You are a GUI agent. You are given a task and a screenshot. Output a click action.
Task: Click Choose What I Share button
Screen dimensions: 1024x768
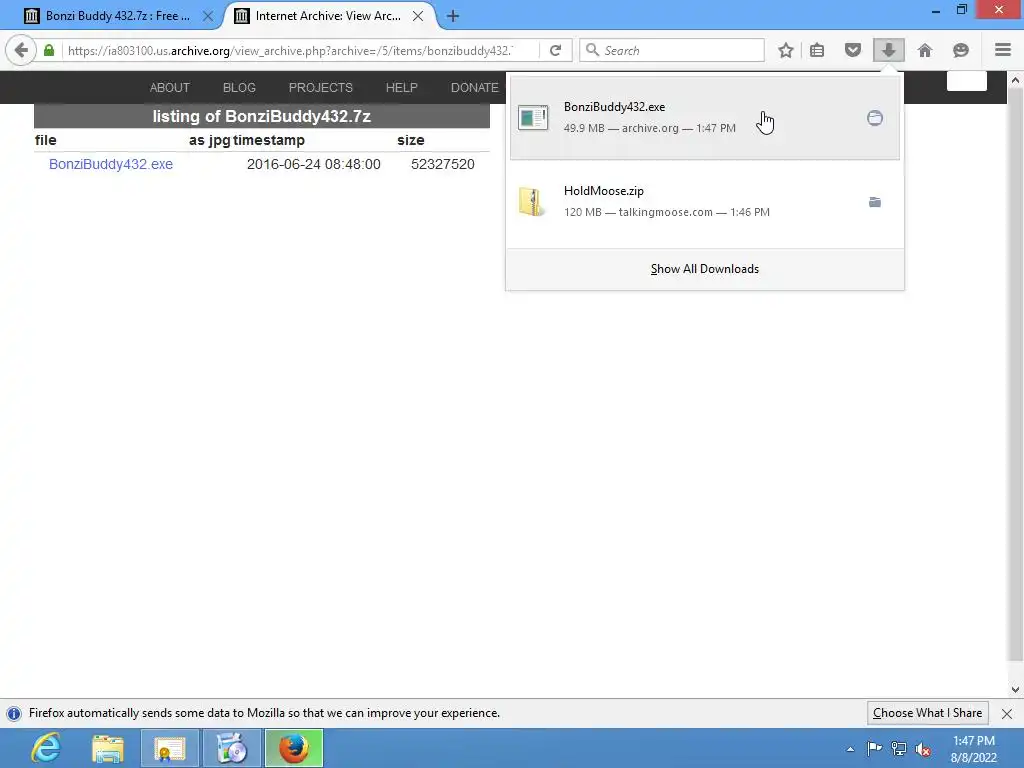pyautogui.click(x=927, y=713)
